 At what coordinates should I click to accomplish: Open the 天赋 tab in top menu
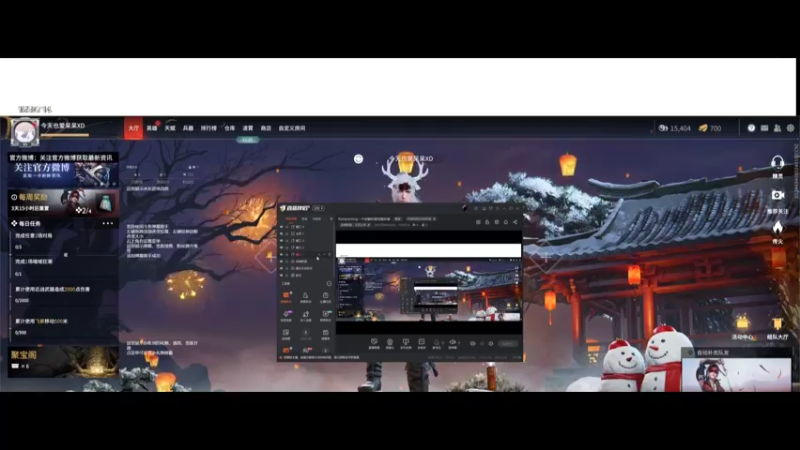[x=170, y=128]
